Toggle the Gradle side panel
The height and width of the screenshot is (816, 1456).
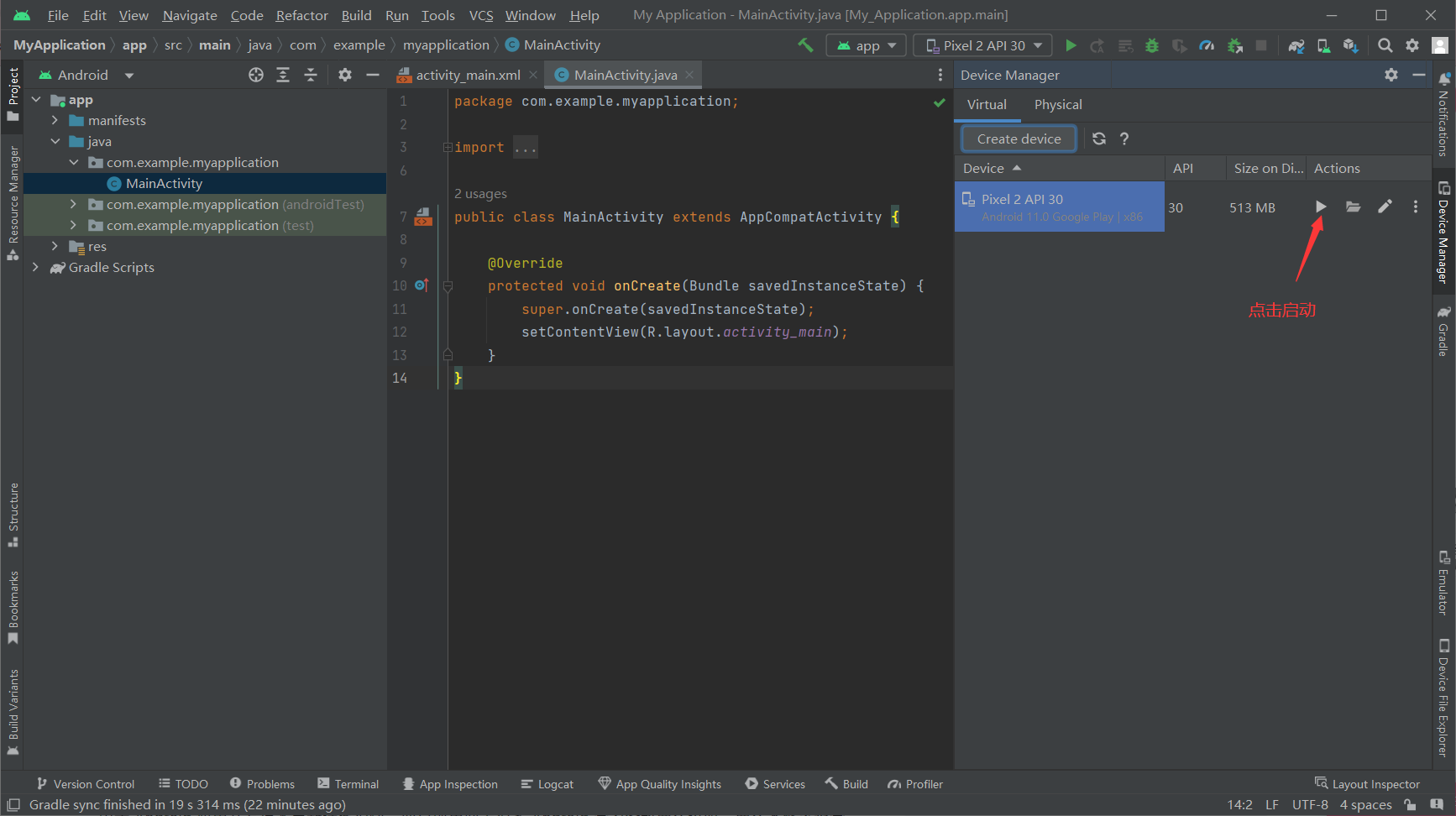[1443, 331]
